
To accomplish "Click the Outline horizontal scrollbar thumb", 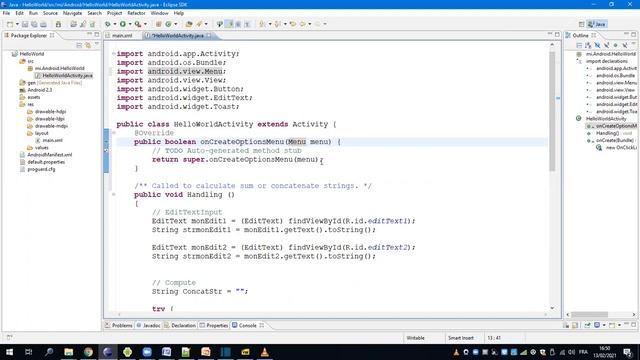I will click(x=589, y=314).
